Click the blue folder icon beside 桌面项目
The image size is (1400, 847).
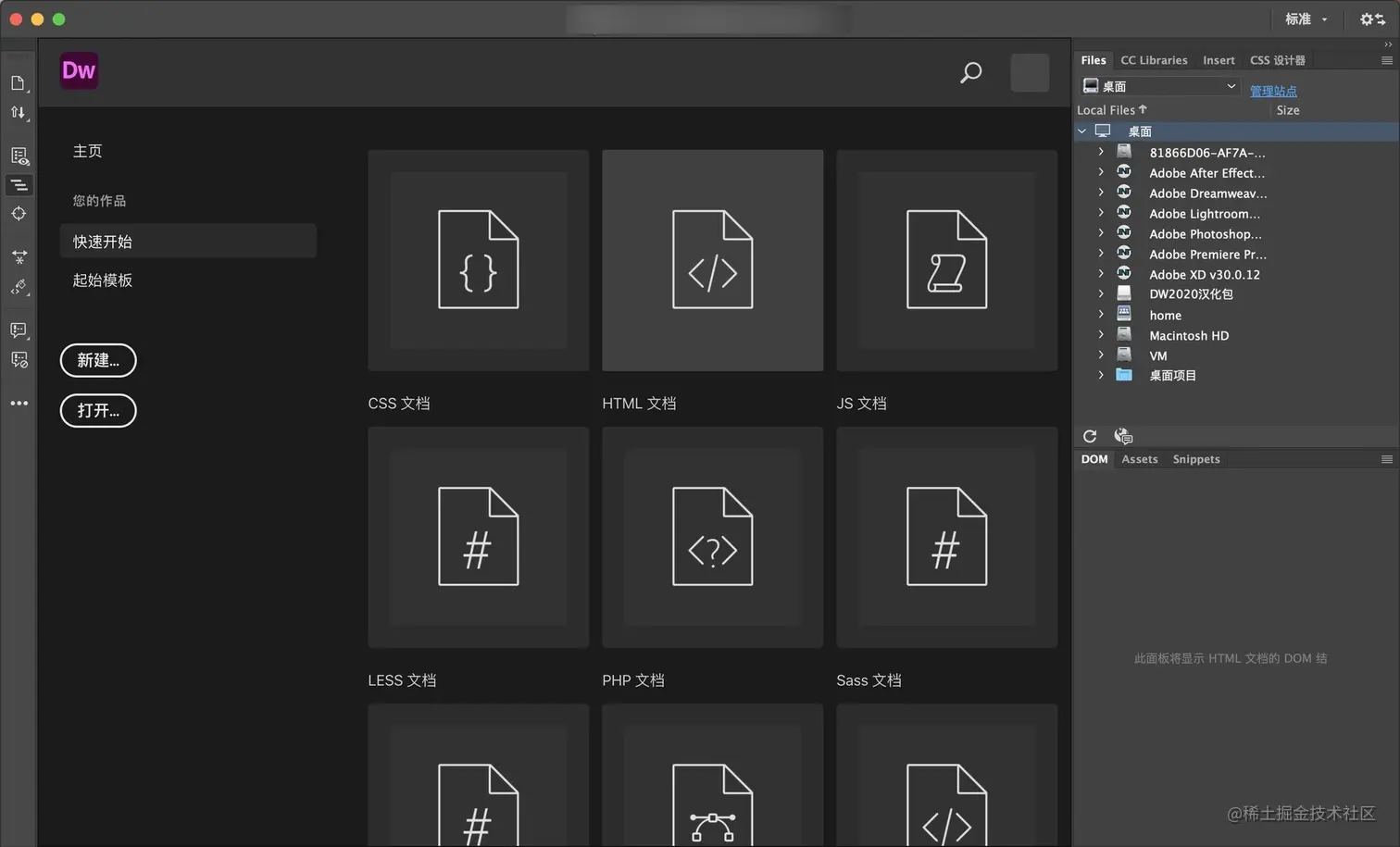pos(1124,375)
